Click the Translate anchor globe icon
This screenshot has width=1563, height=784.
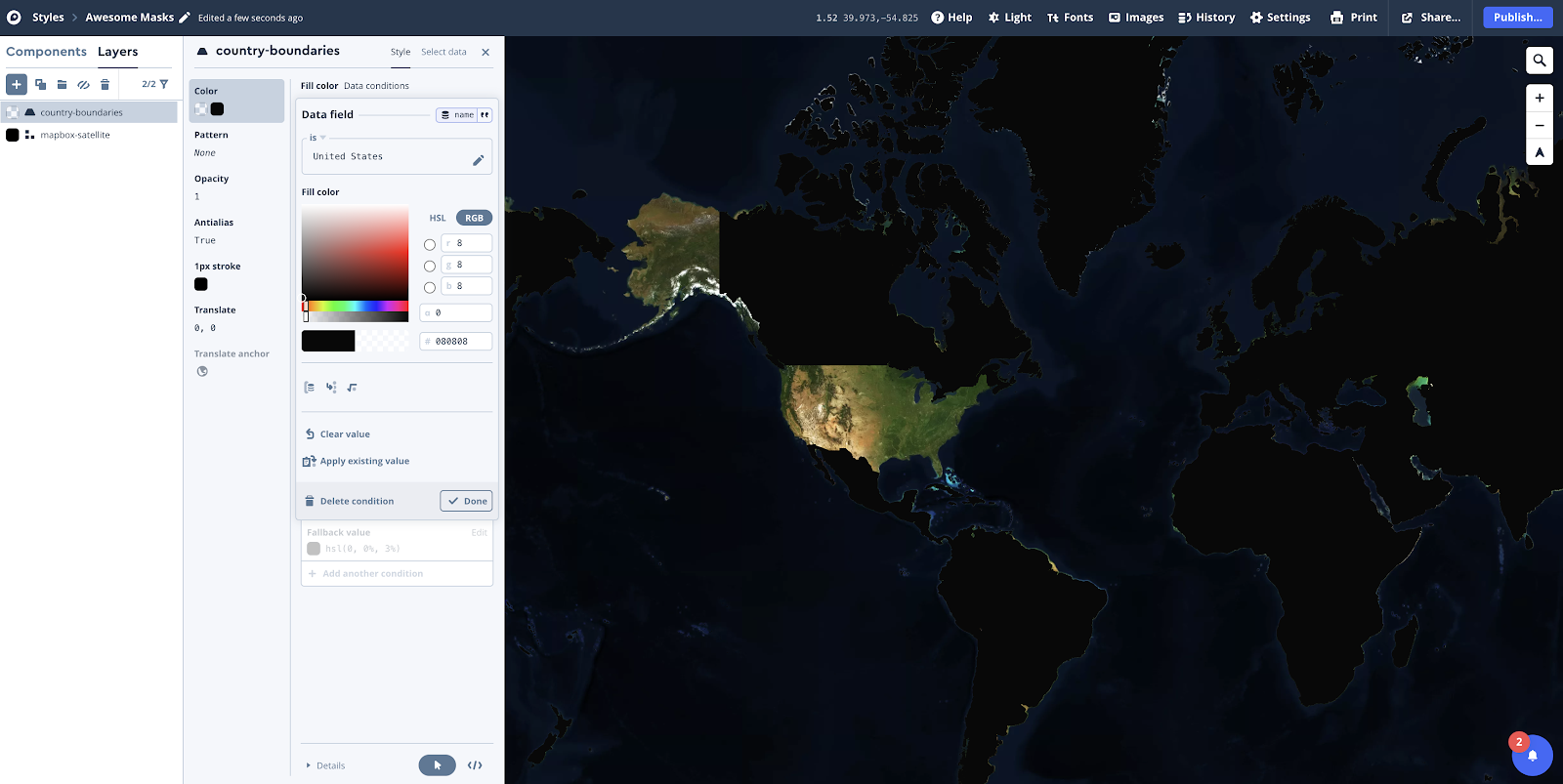[202, 371]
